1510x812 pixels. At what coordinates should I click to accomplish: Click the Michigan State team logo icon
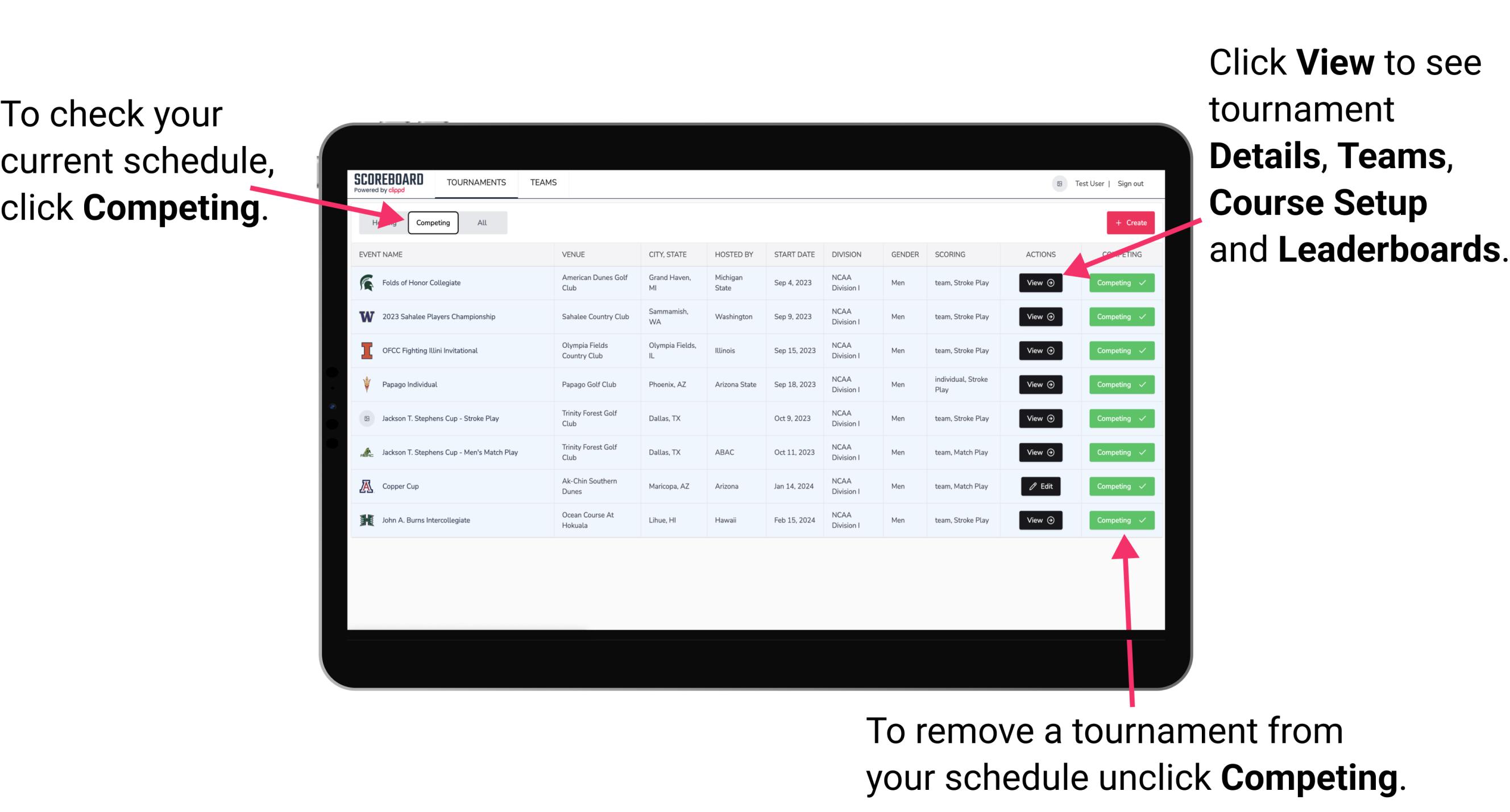(x=367, y=282)
